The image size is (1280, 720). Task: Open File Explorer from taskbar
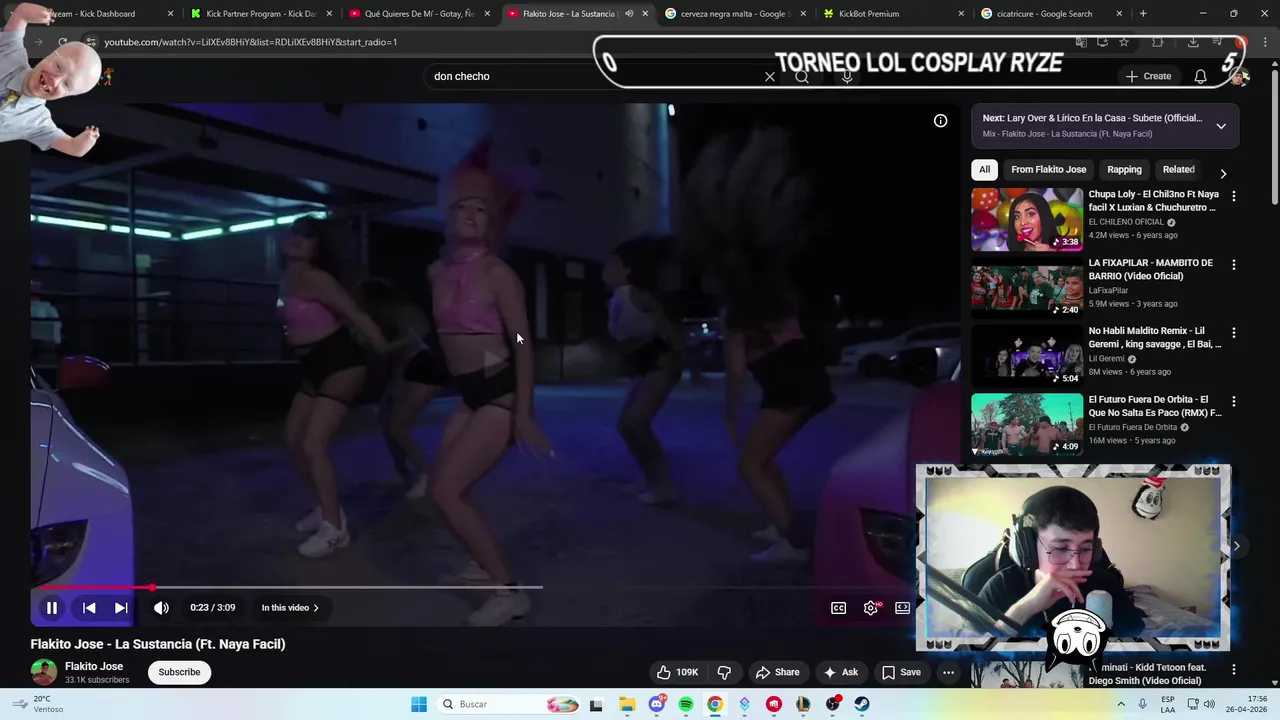[627, 704]
